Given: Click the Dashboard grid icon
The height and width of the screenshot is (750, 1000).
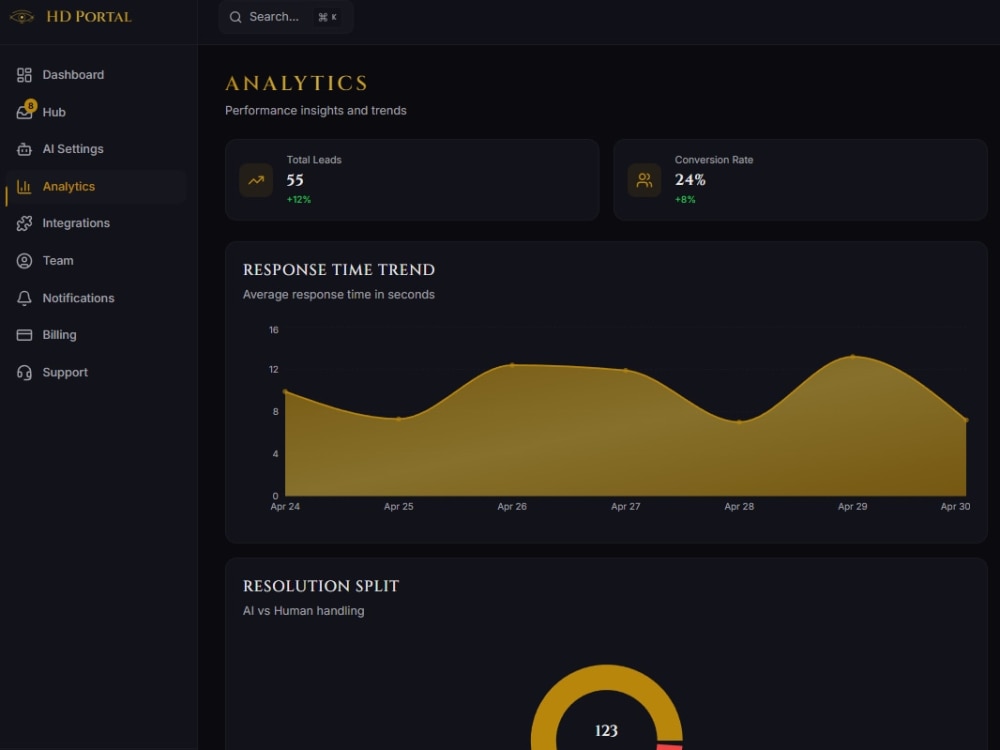Looking at the screenshot, I should click(24, 75).
